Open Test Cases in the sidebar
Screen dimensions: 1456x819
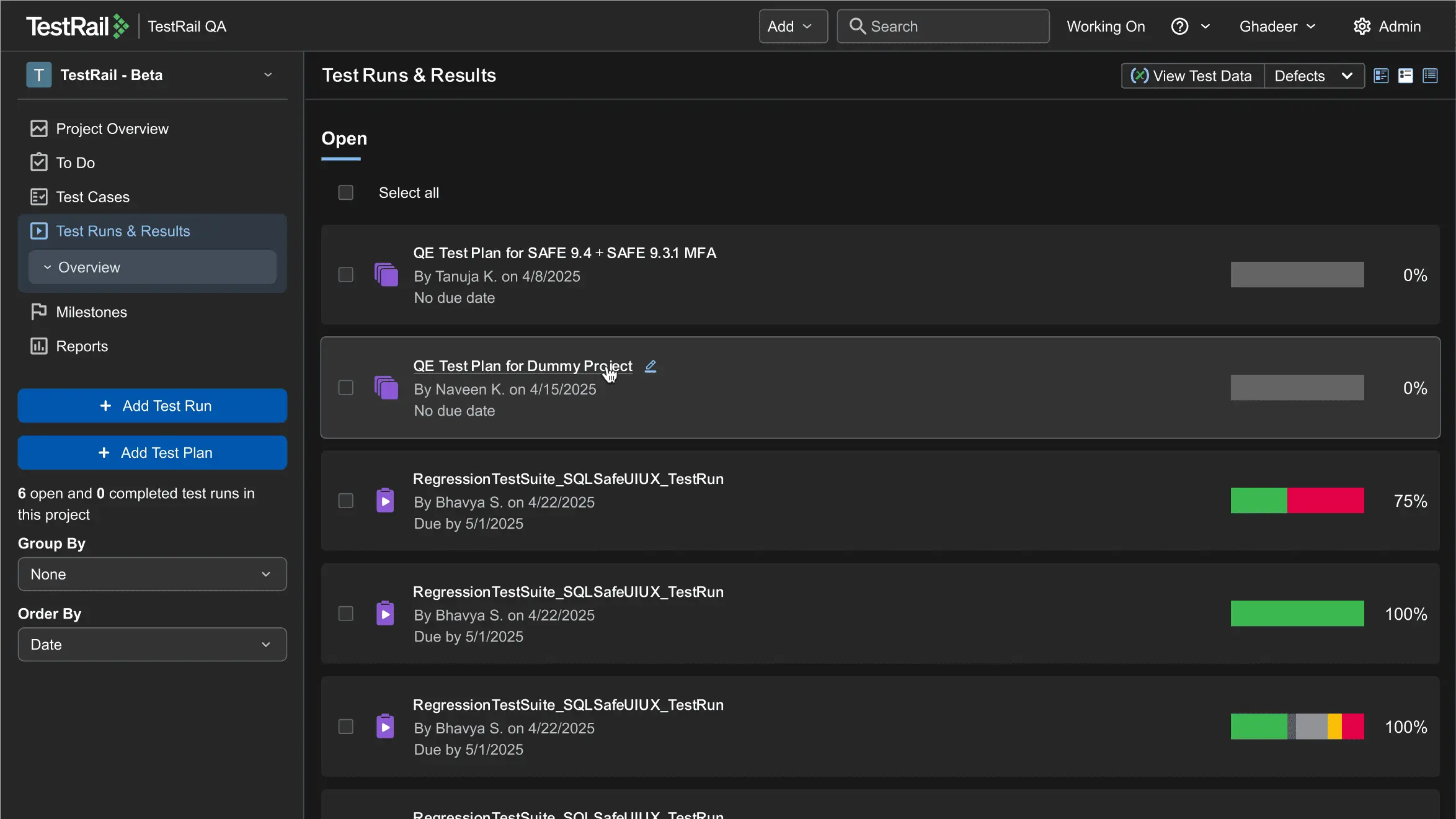[x=93, y=197]
